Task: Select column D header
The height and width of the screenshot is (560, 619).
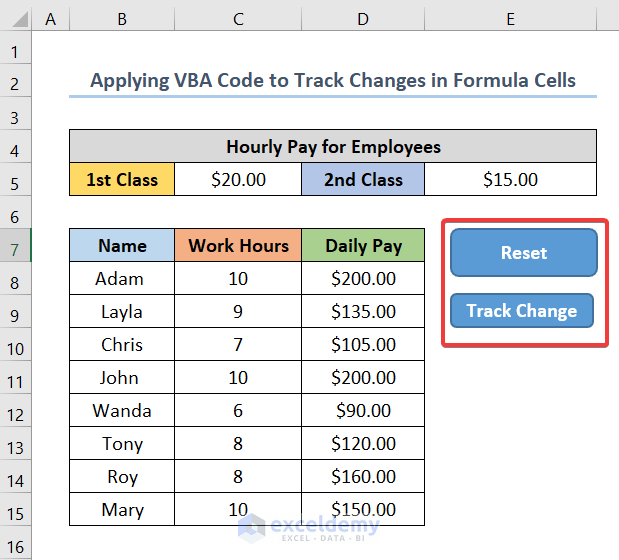Action: 363,19
